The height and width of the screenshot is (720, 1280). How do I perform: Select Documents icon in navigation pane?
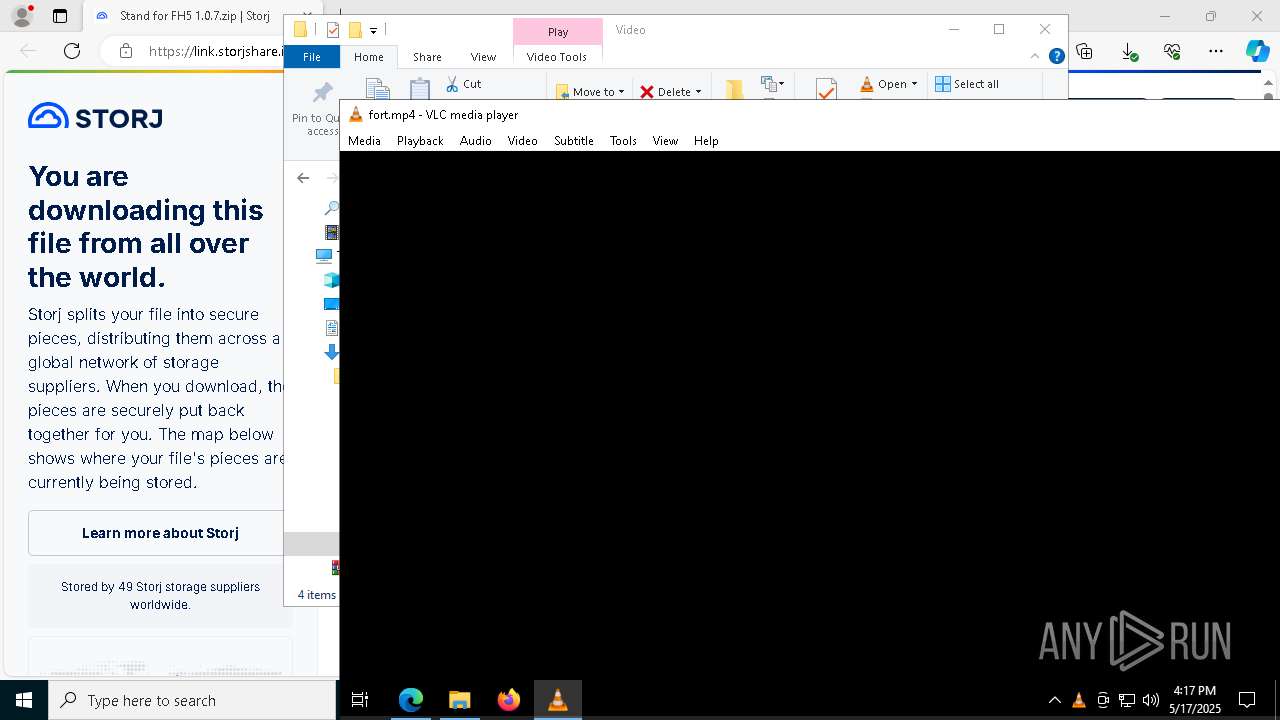coord(332,328)
